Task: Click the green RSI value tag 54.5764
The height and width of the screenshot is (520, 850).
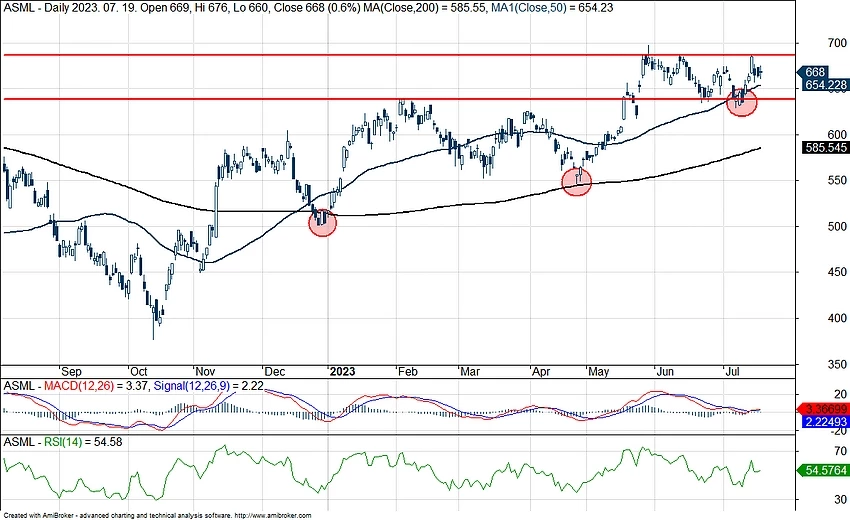Action: 824,469
